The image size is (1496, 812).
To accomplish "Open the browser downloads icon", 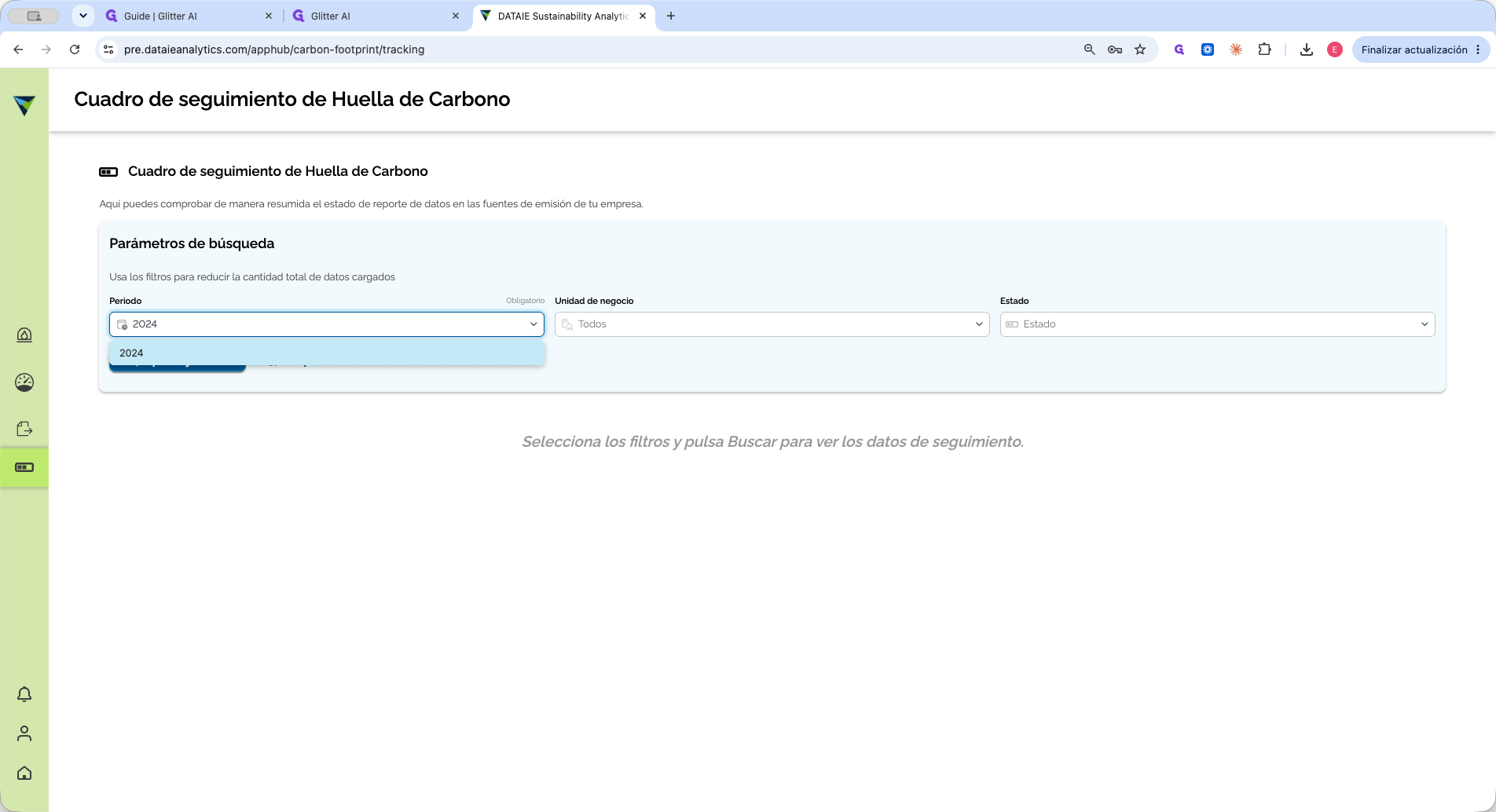I will click(x=1306, y=49).
